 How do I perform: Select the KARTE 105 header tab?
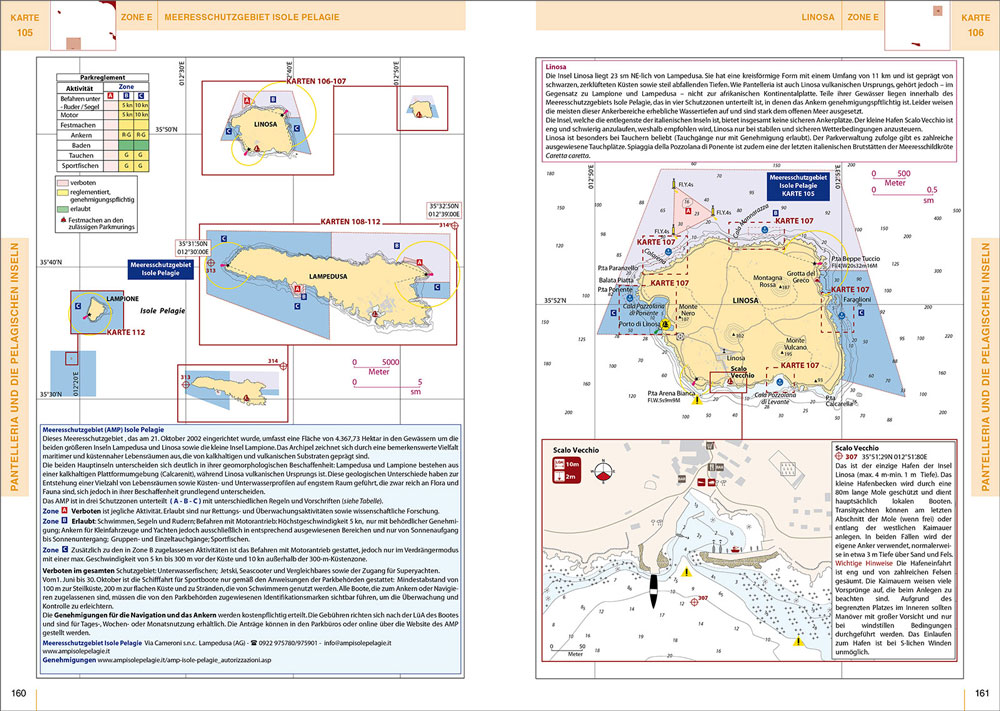pyautogui.click(x=24, y=25)
